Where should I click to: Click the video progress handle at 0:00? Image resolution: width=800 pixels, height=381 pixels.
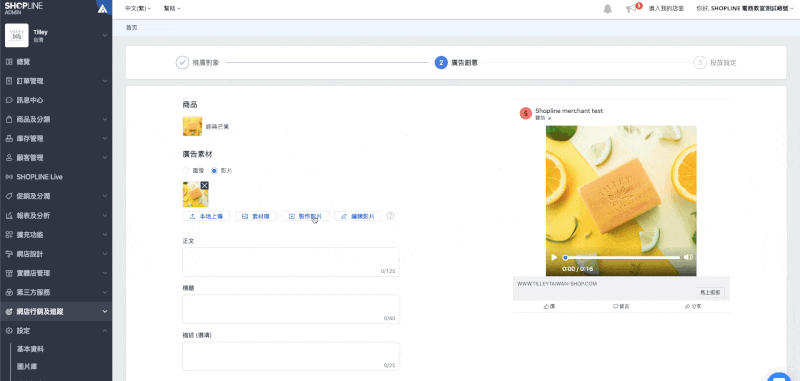tap(565, 258)
